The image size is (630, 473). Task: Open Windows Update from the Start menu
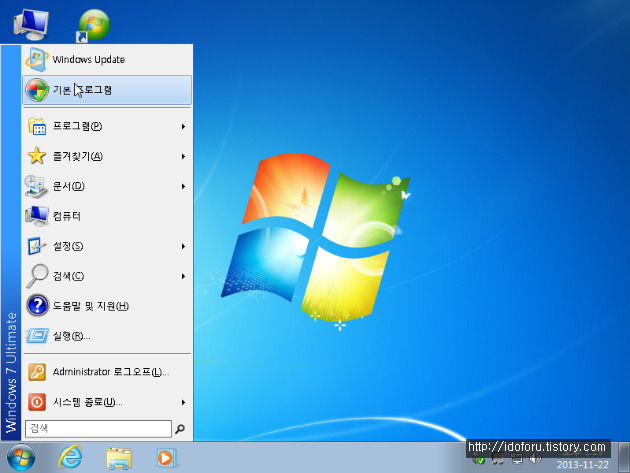(107, 59)
